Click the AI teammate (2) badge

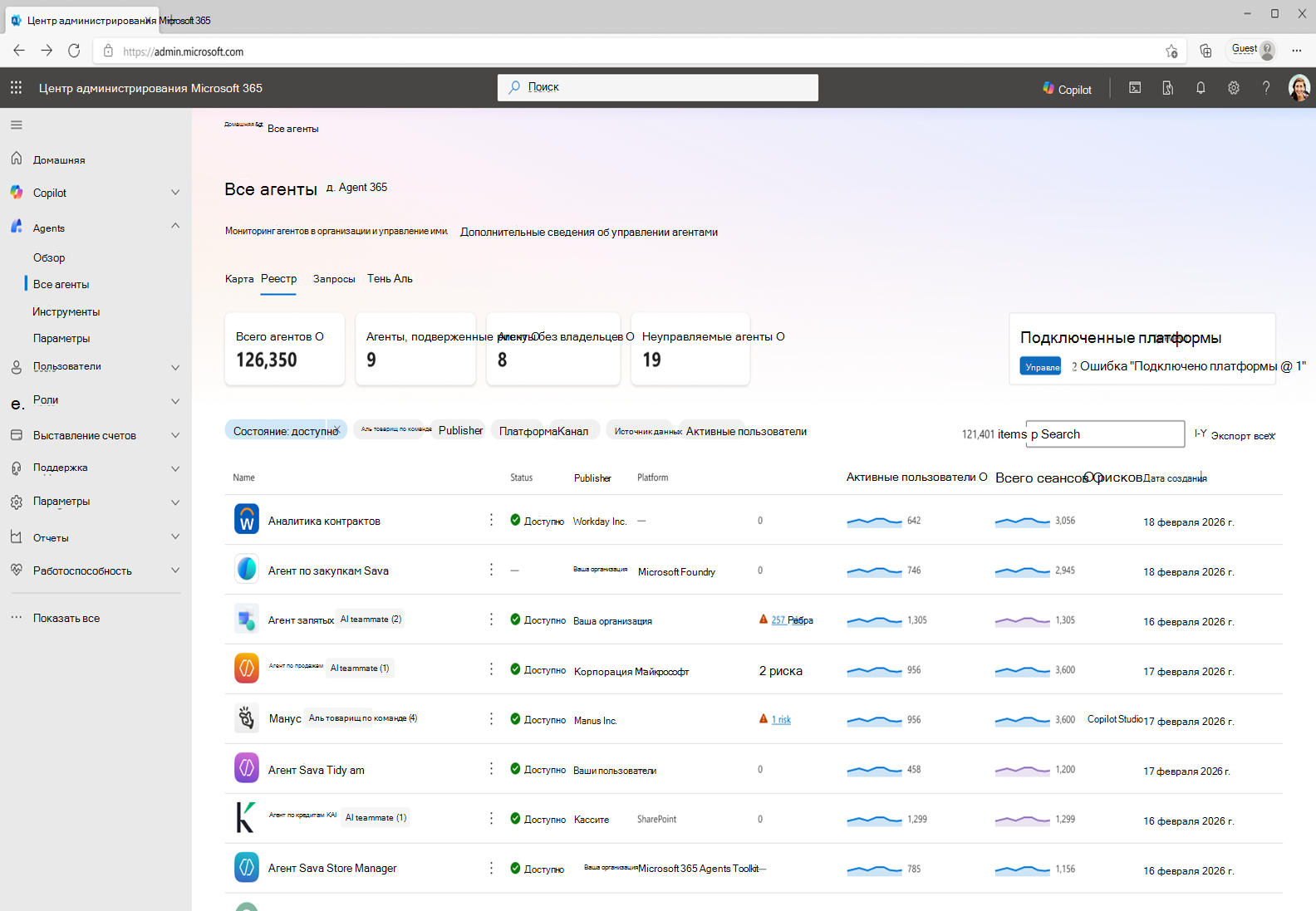(x=371, y=620)
